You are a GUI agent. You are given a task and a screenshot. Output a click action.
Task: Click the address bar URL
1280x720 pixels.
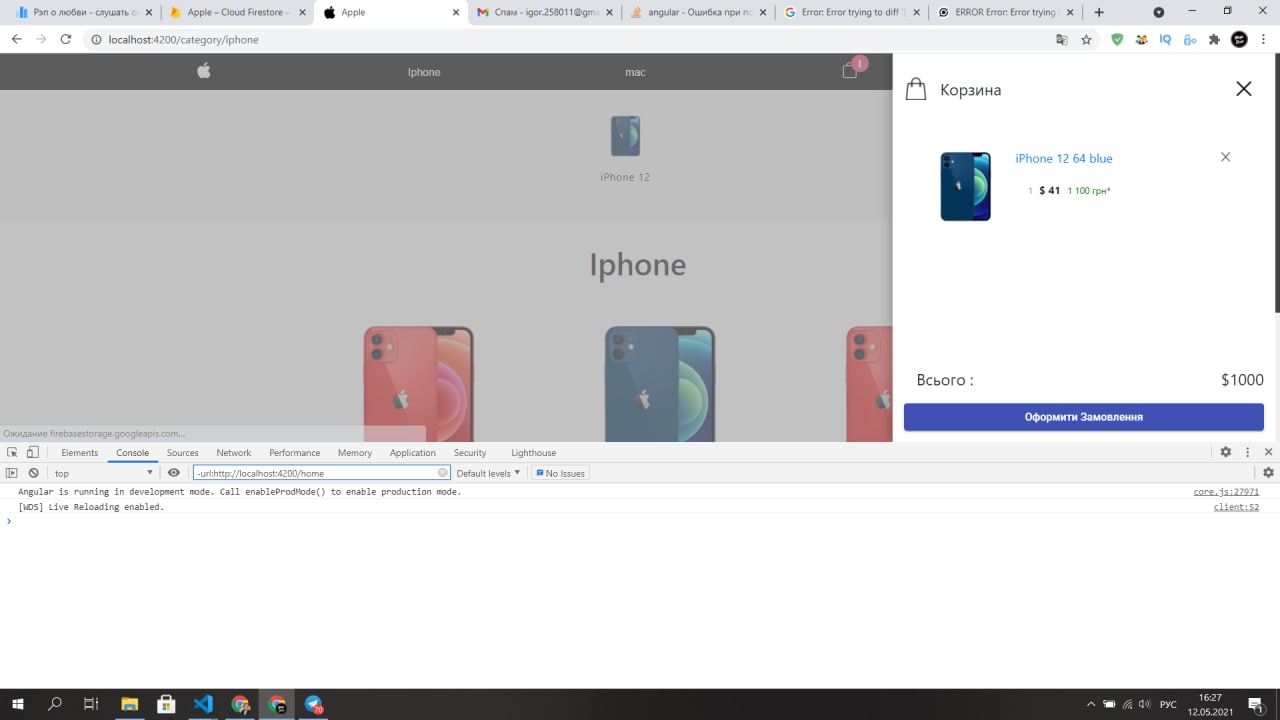[x=183, y=40]
